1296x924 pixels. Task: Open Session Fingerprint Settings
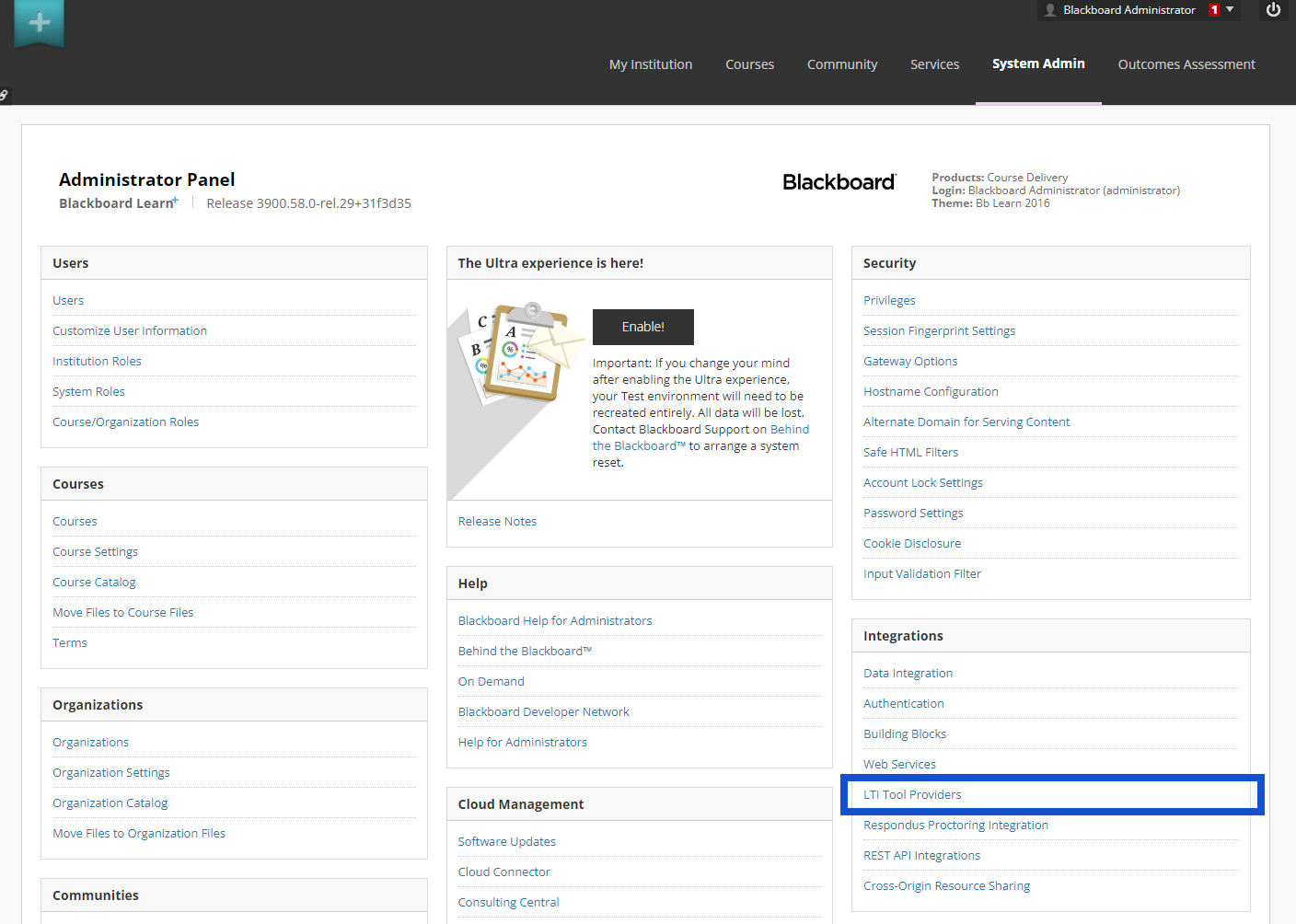click(x=939, y=331)
